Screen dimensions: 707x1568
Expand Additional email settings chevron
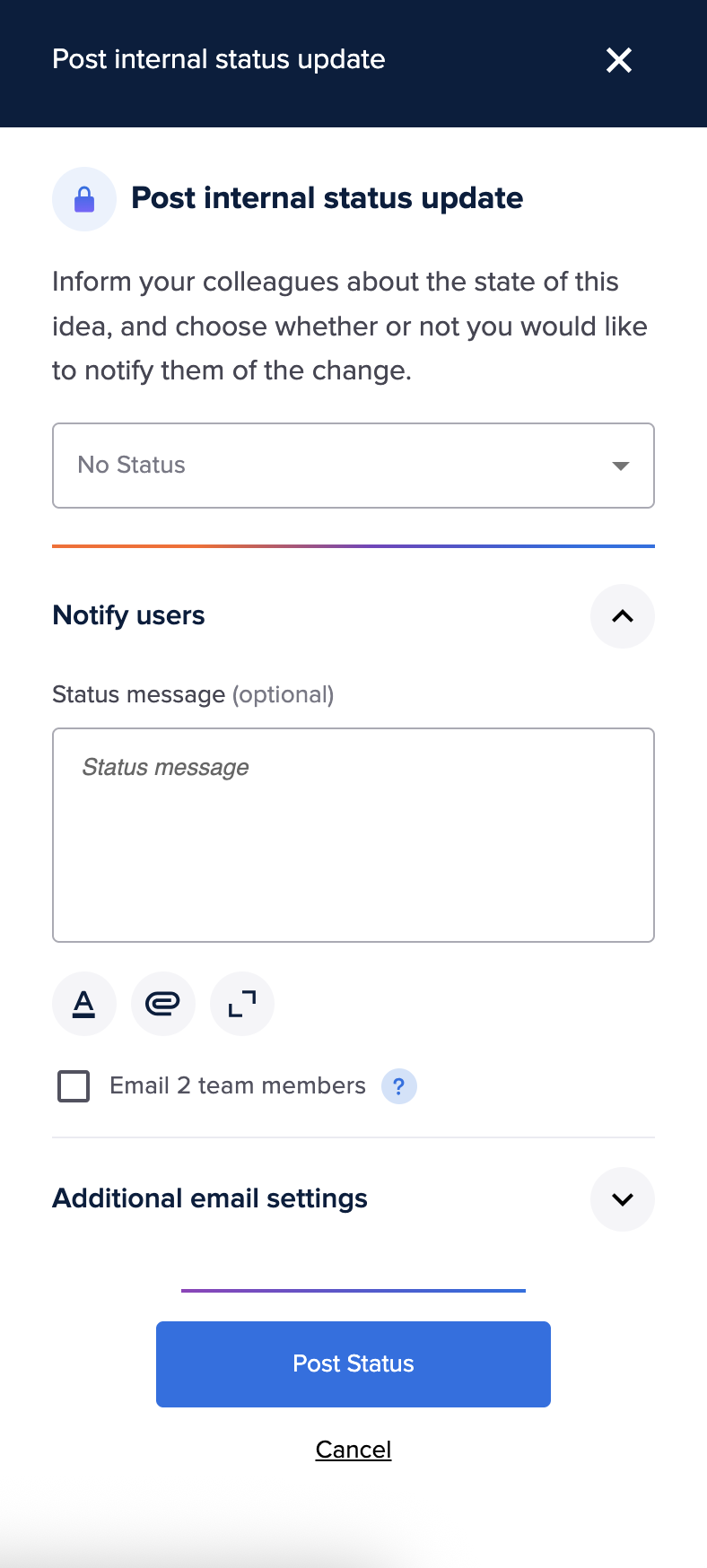pyautogui.click(x=622, y=1199)
